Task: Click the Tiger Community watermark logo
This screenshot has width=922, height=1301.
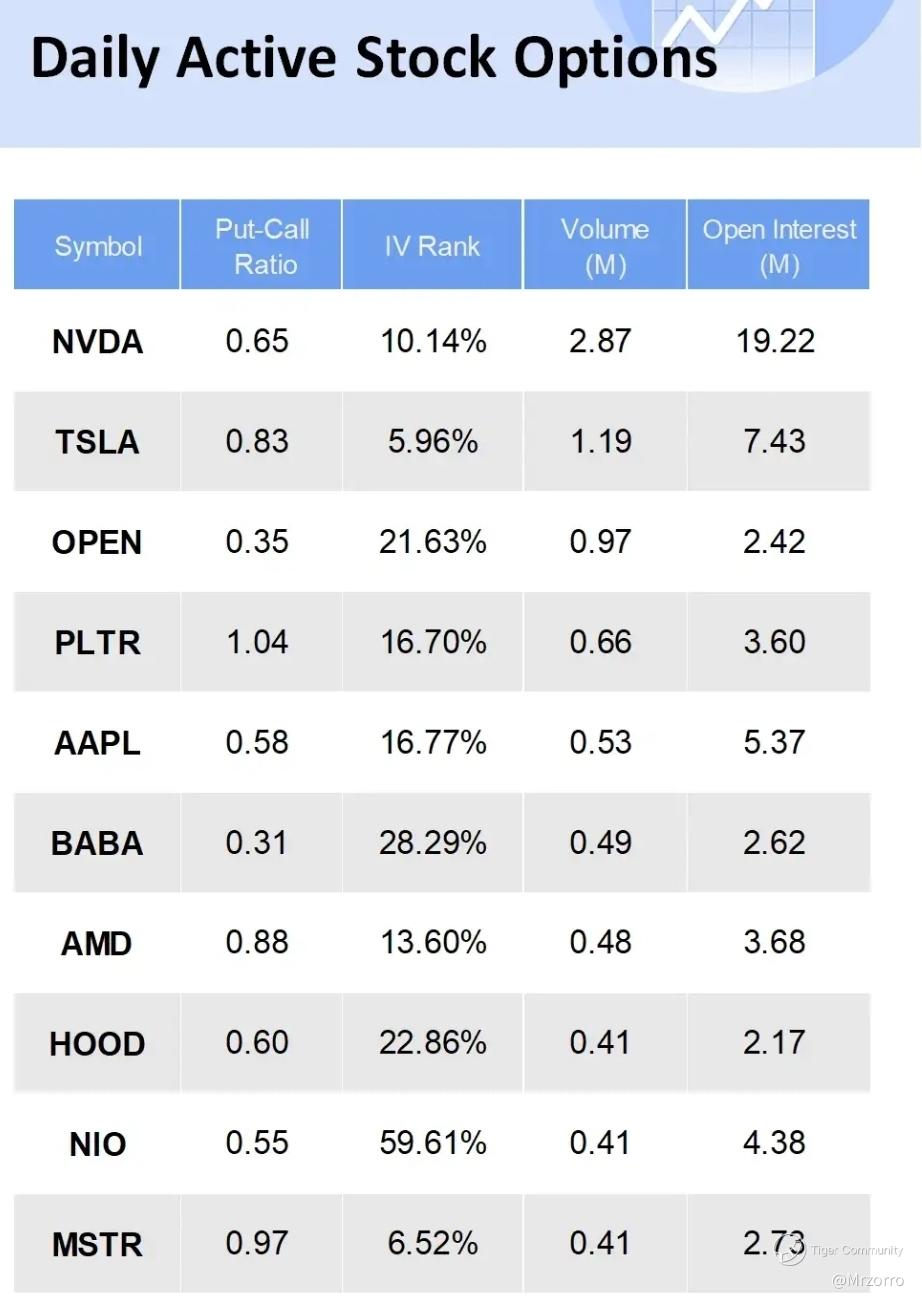Action: pos(792,1250)
